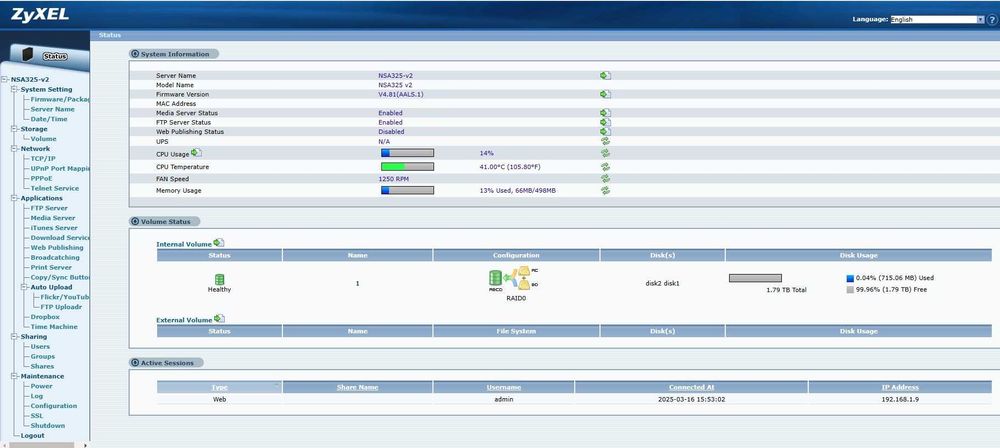Click the help question mark icon

point(992,20)
